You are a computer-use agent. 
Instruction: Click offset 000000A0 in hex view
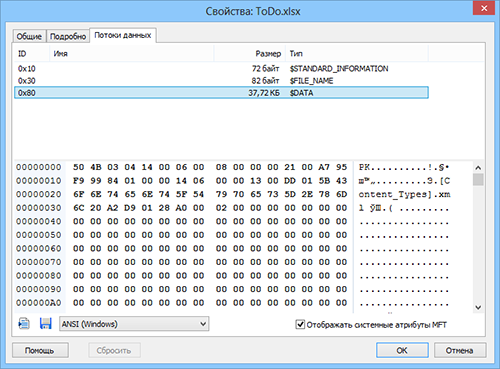coord(39,303)
